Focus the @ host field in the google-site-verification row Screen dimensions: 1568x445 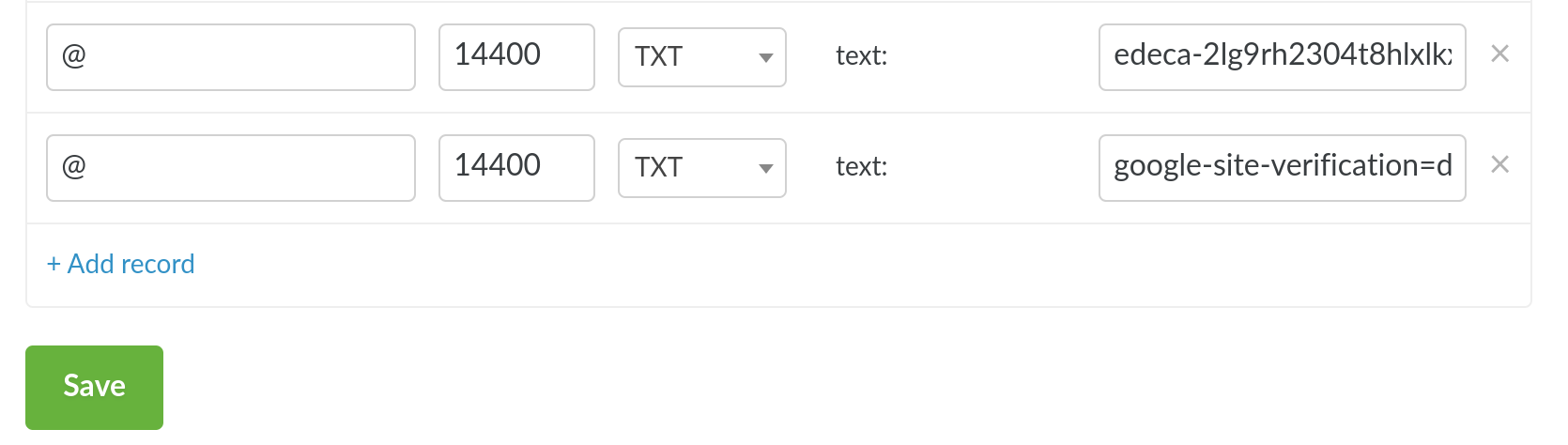[x=230, y=168]
